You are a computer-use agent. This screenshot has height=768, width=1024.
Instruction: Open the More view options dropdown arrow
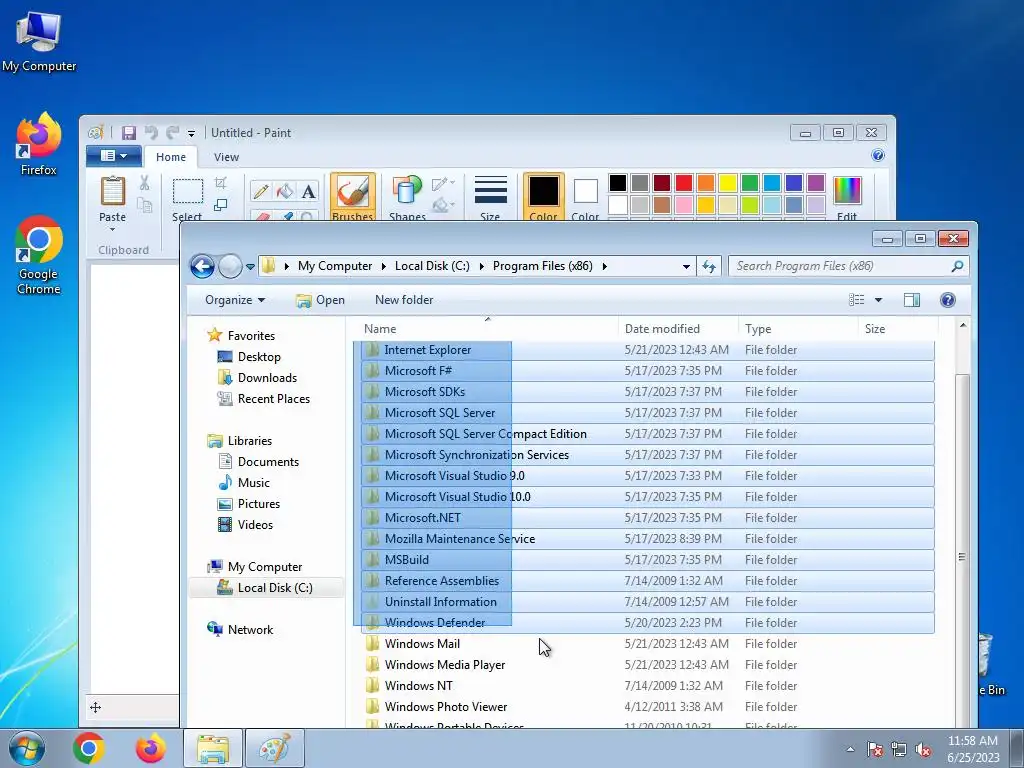pyautogui.click(x=878, y=300)
